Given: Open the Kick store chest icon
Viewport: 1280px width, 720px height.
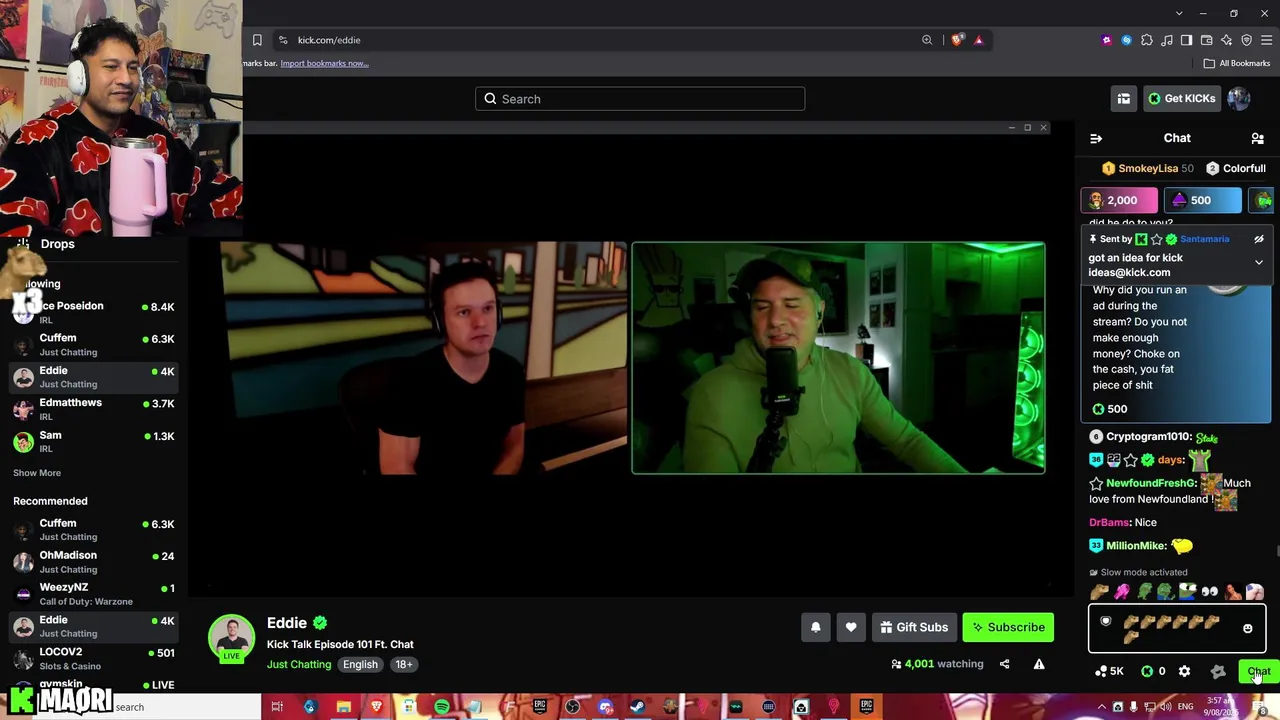Looking at the screenshot, I should [1124, 98].
